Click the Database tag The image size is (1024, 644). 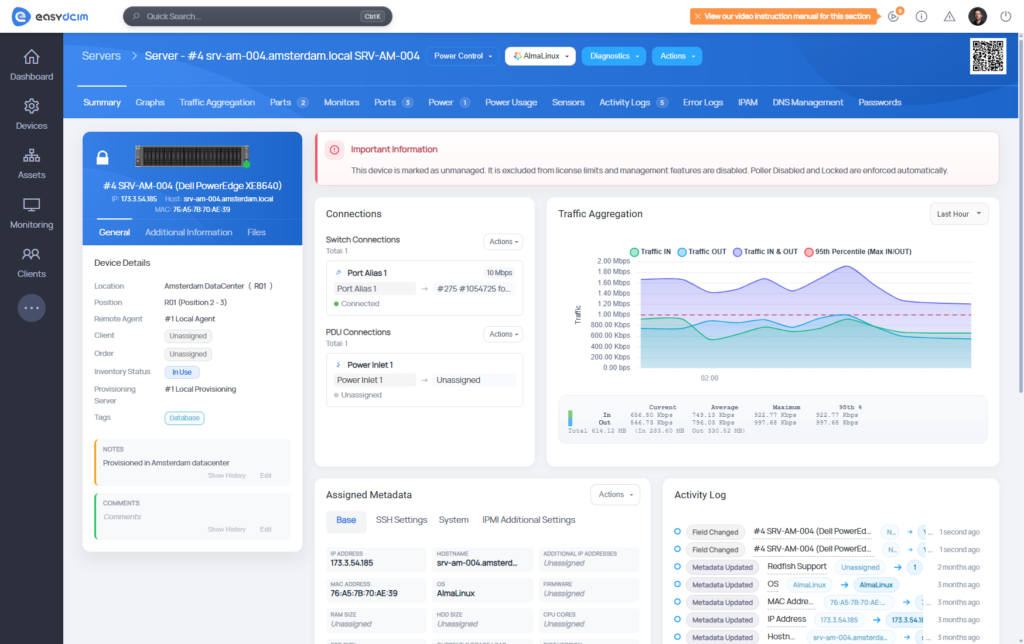[184, 418]
